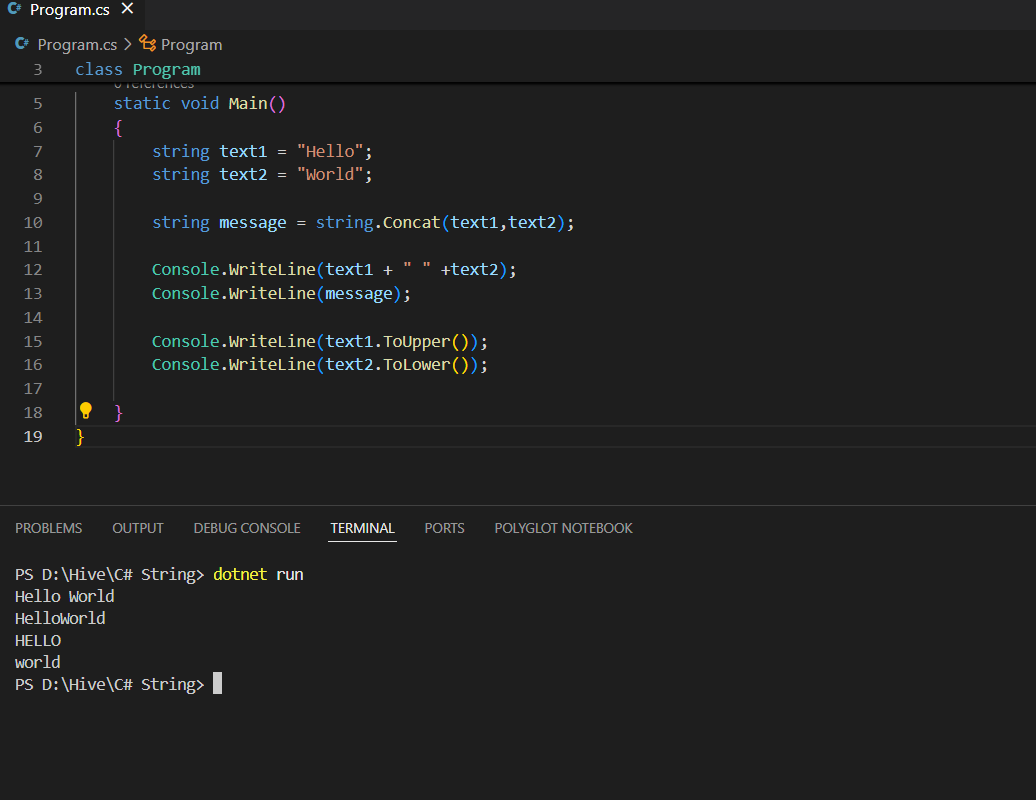1036x800 pixels.
Task: Click line number 15 in the gutter
Action: click(x=33, y=342)
